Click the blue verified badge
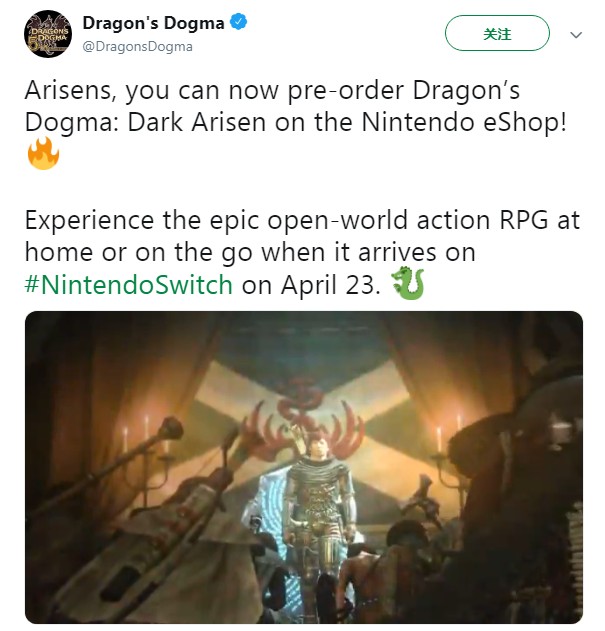Screen dimensions: 605x631 click(x=238, y=22)
